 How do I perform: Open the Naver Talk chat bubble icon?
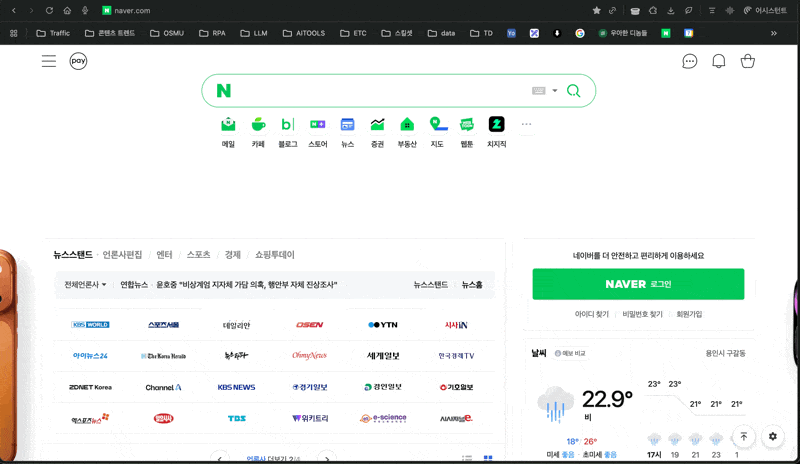coord(689,61)
